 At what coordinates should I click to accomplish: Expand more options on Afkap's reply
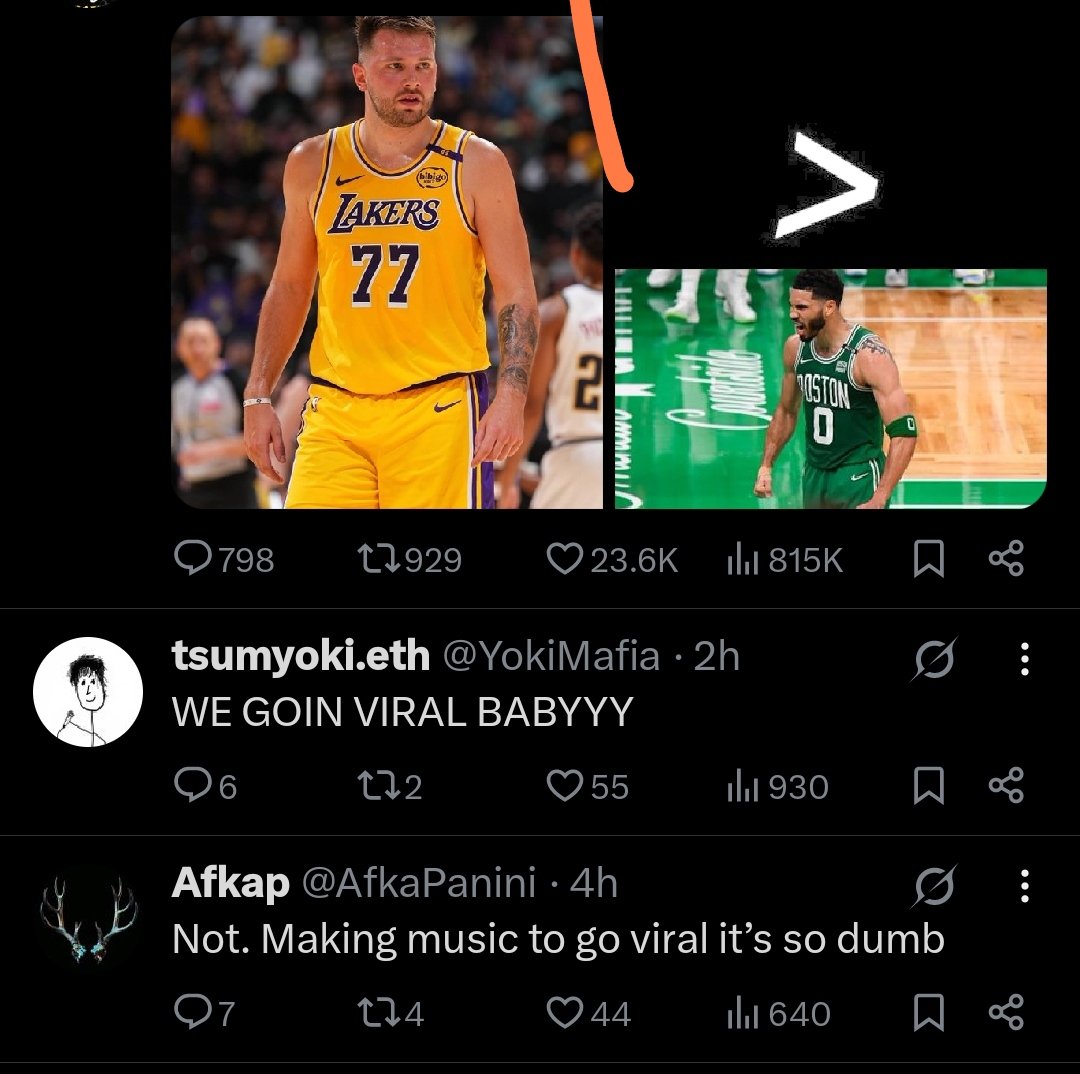1024,885
